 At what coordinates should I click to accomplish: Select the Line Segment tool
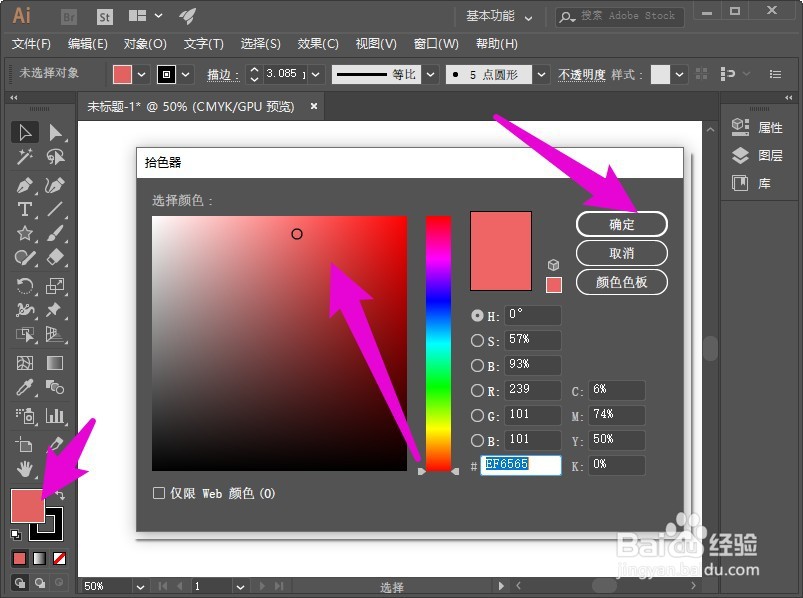pyautogui.click(x=55, y=209)
